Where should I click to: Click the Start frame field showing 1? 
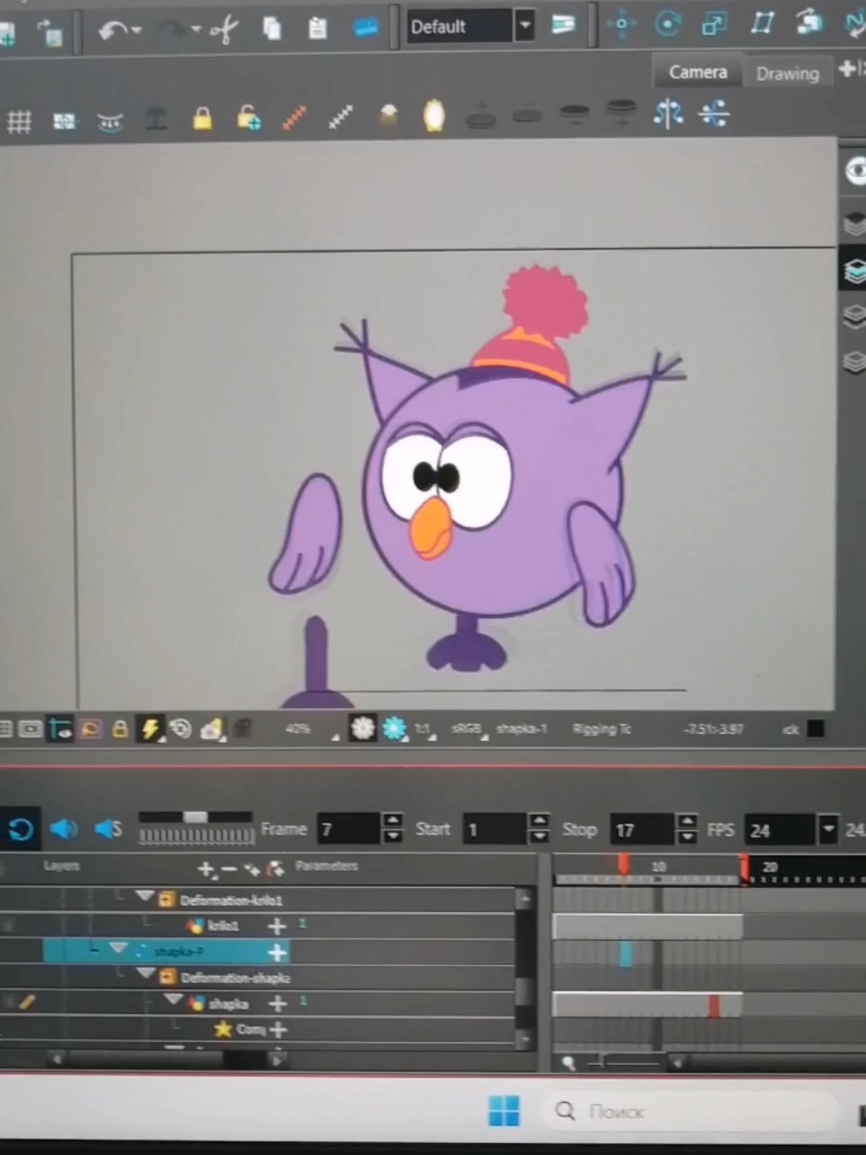coord(495,829)
